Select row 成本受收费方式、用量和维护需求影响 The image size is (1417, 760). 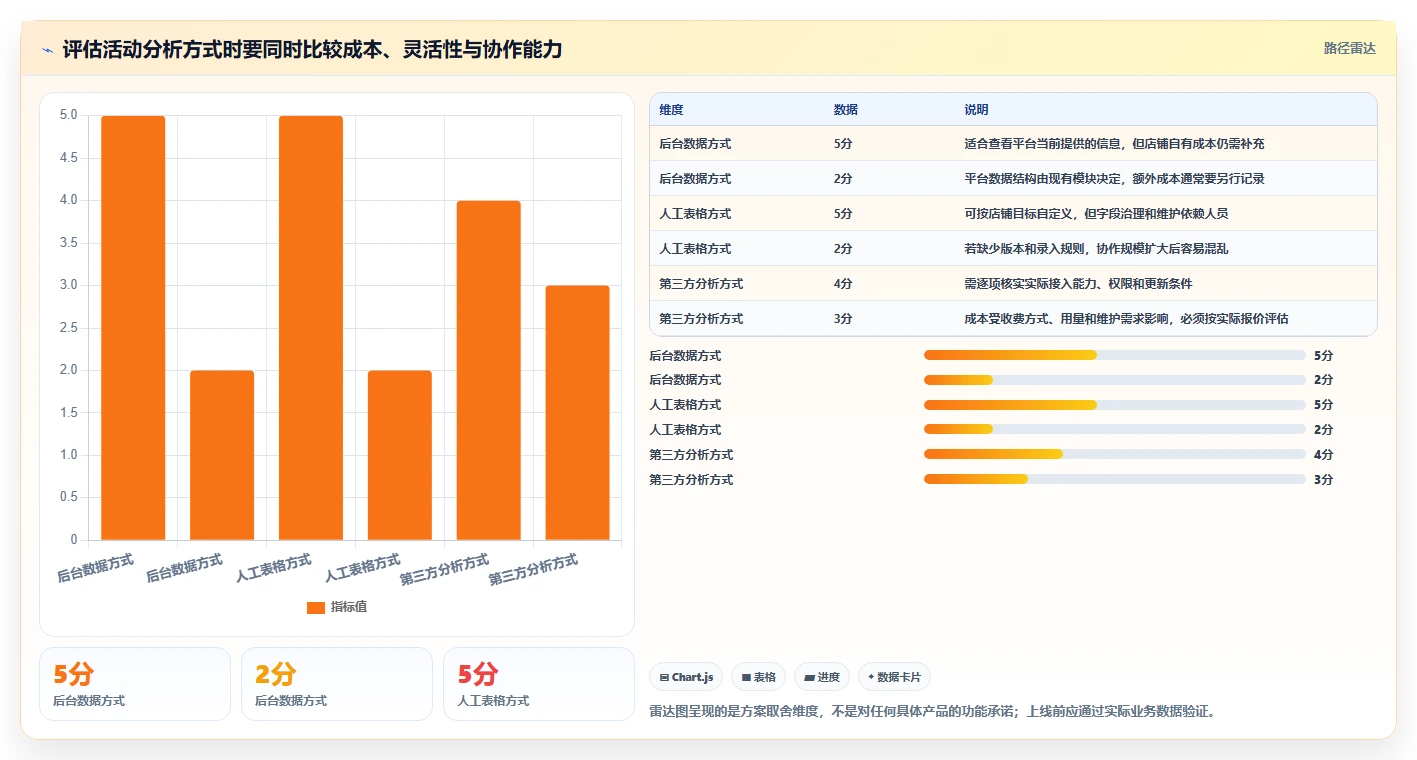click(1013, 318)
